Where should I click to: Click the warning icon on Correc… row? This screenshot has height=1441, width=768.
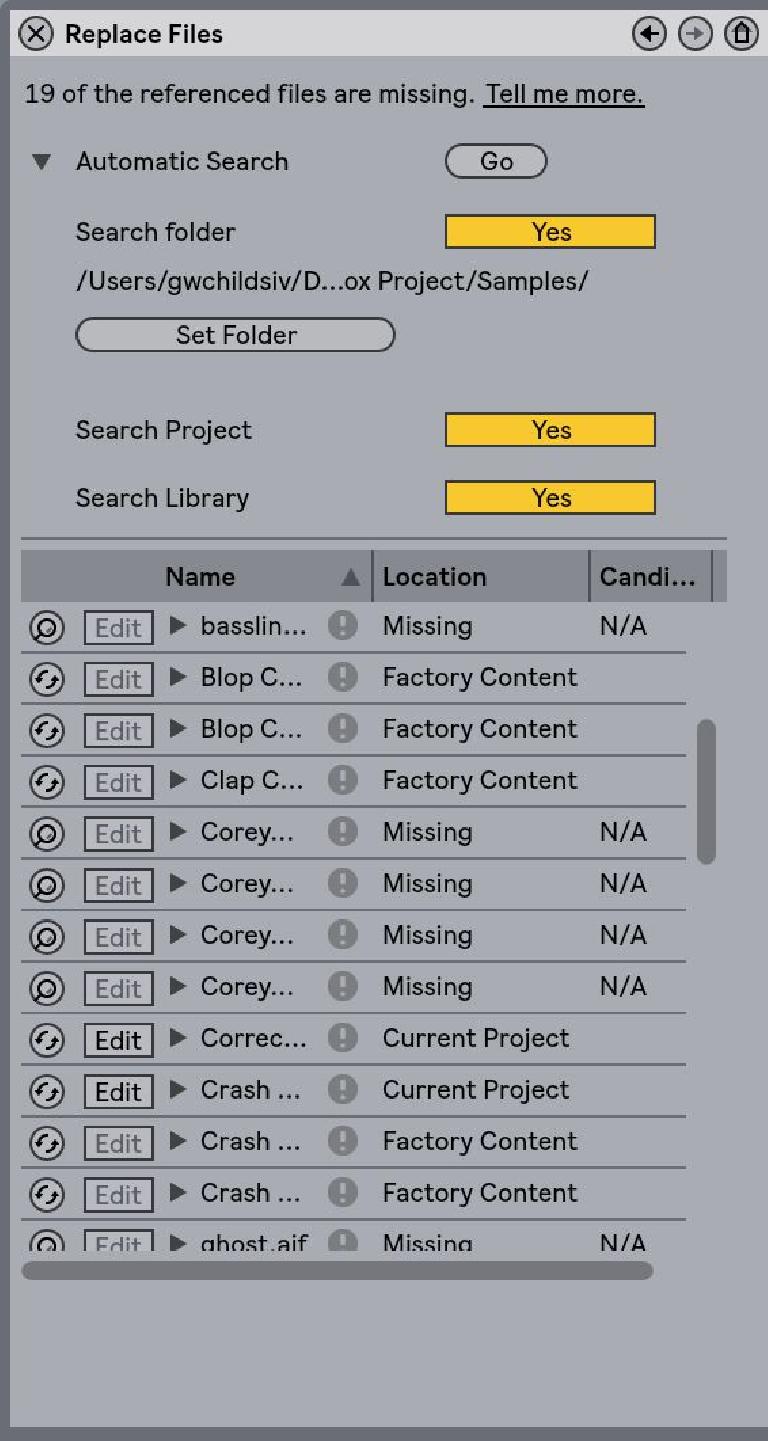(x=343, y=1038)
